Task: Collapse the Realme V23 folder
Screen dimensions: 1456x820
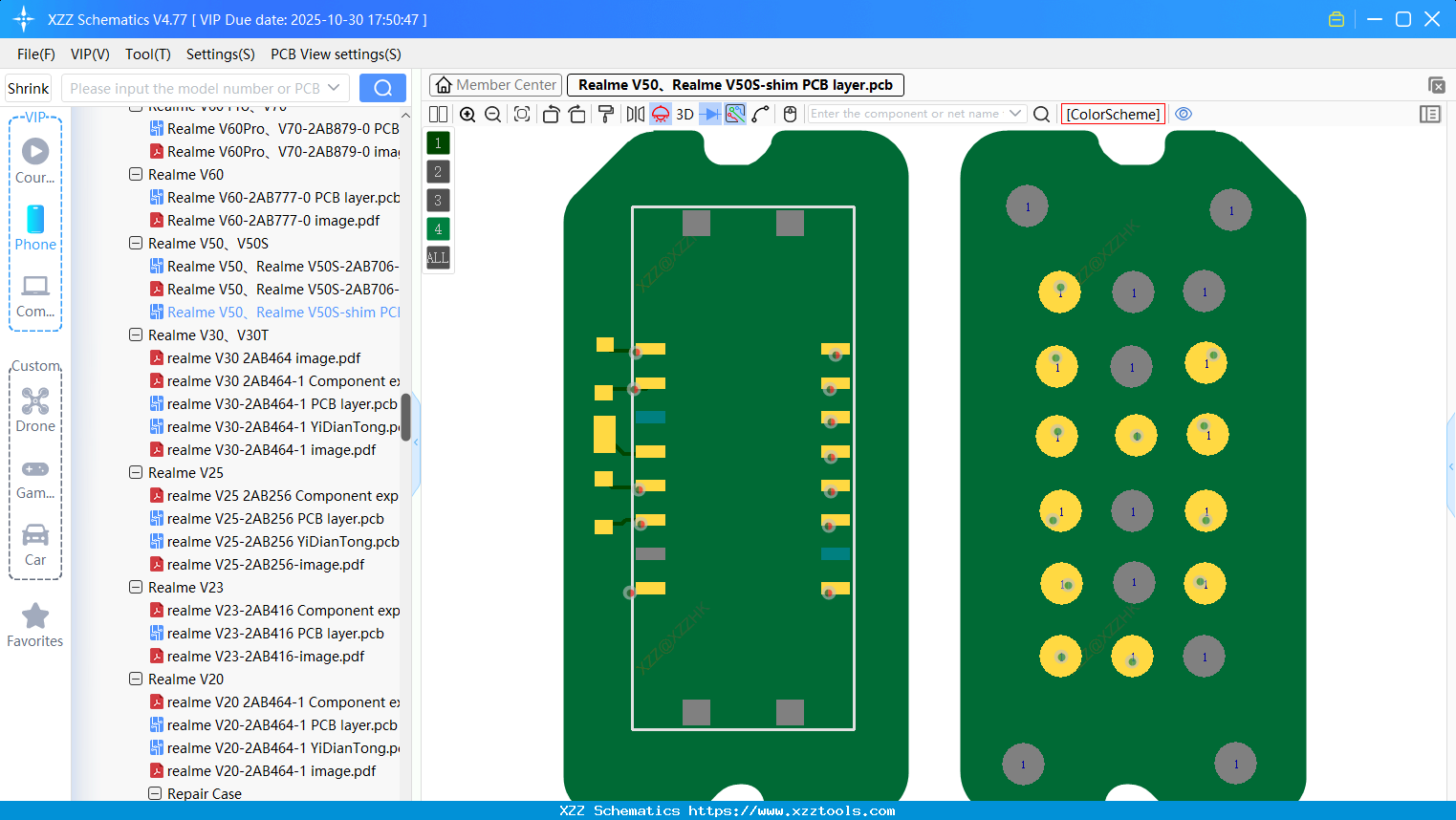Action: pos(136,588)
